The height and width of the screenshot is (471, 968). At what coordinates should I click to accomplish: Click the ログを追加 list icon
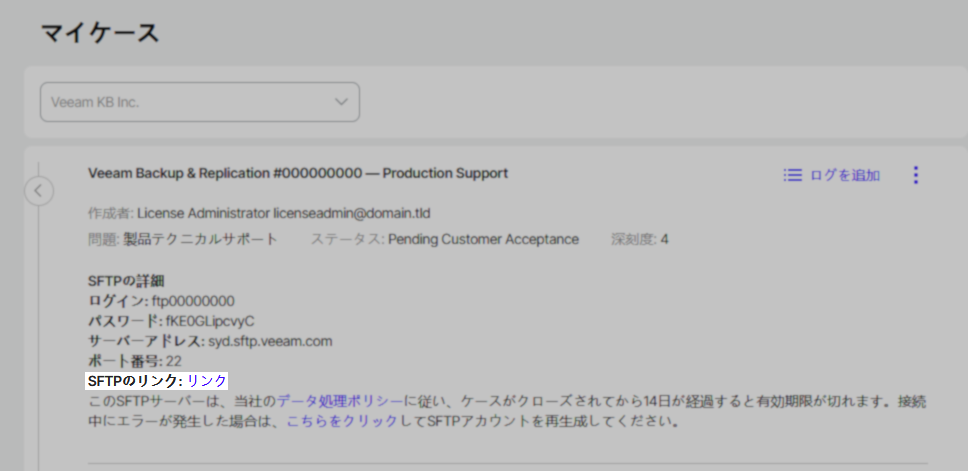pos(792,175)
